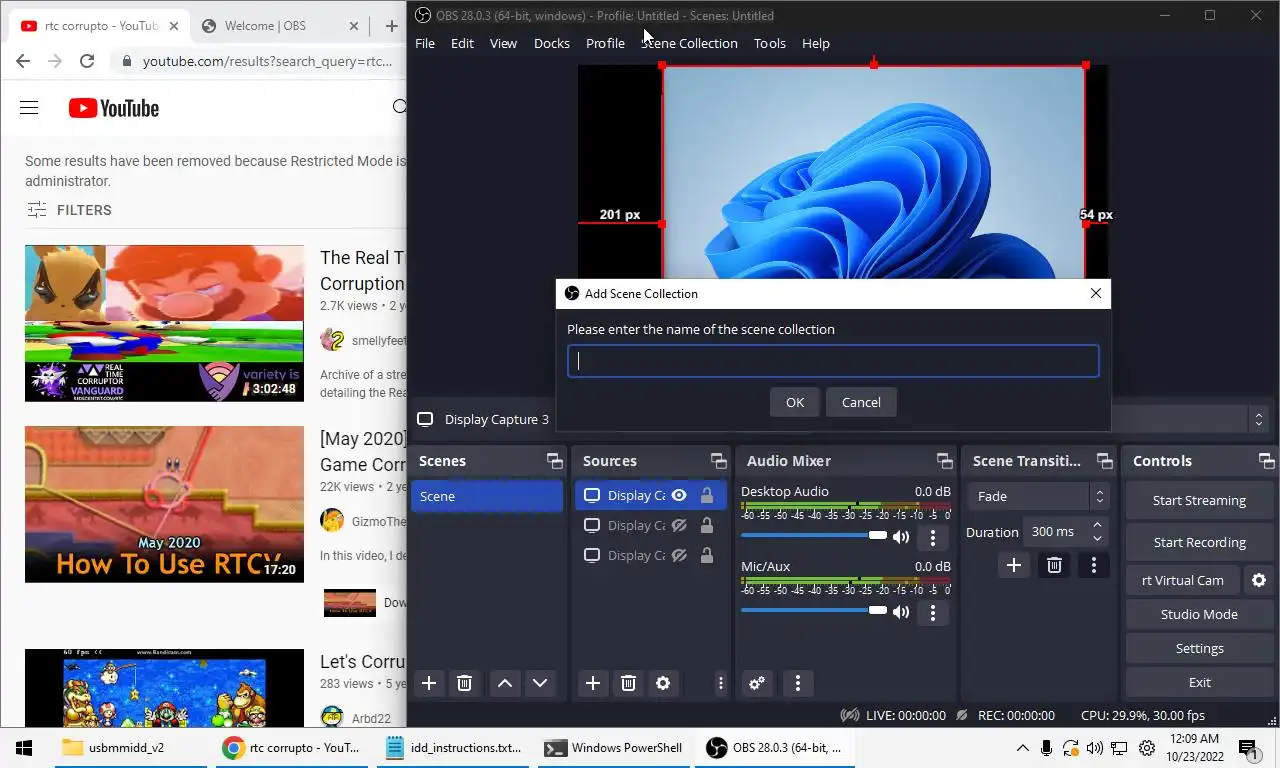This screenshot has width=1280, height=768.
Task: Enable Studio Mode
Action: (1199, 614)
